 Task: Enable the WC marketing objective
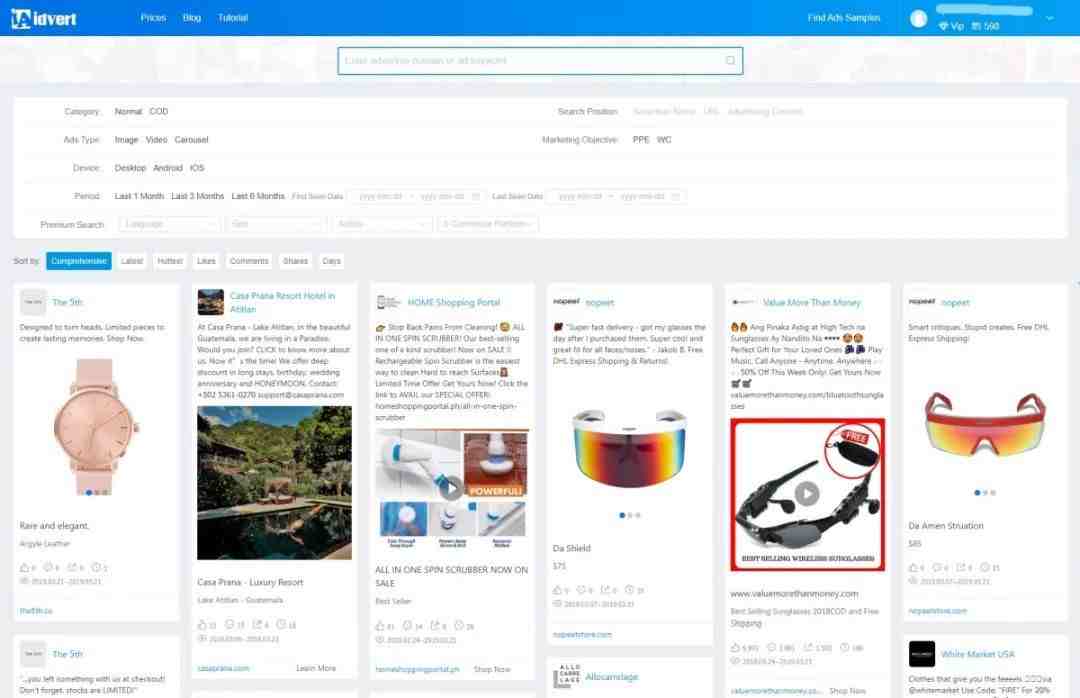pos(664,140)
